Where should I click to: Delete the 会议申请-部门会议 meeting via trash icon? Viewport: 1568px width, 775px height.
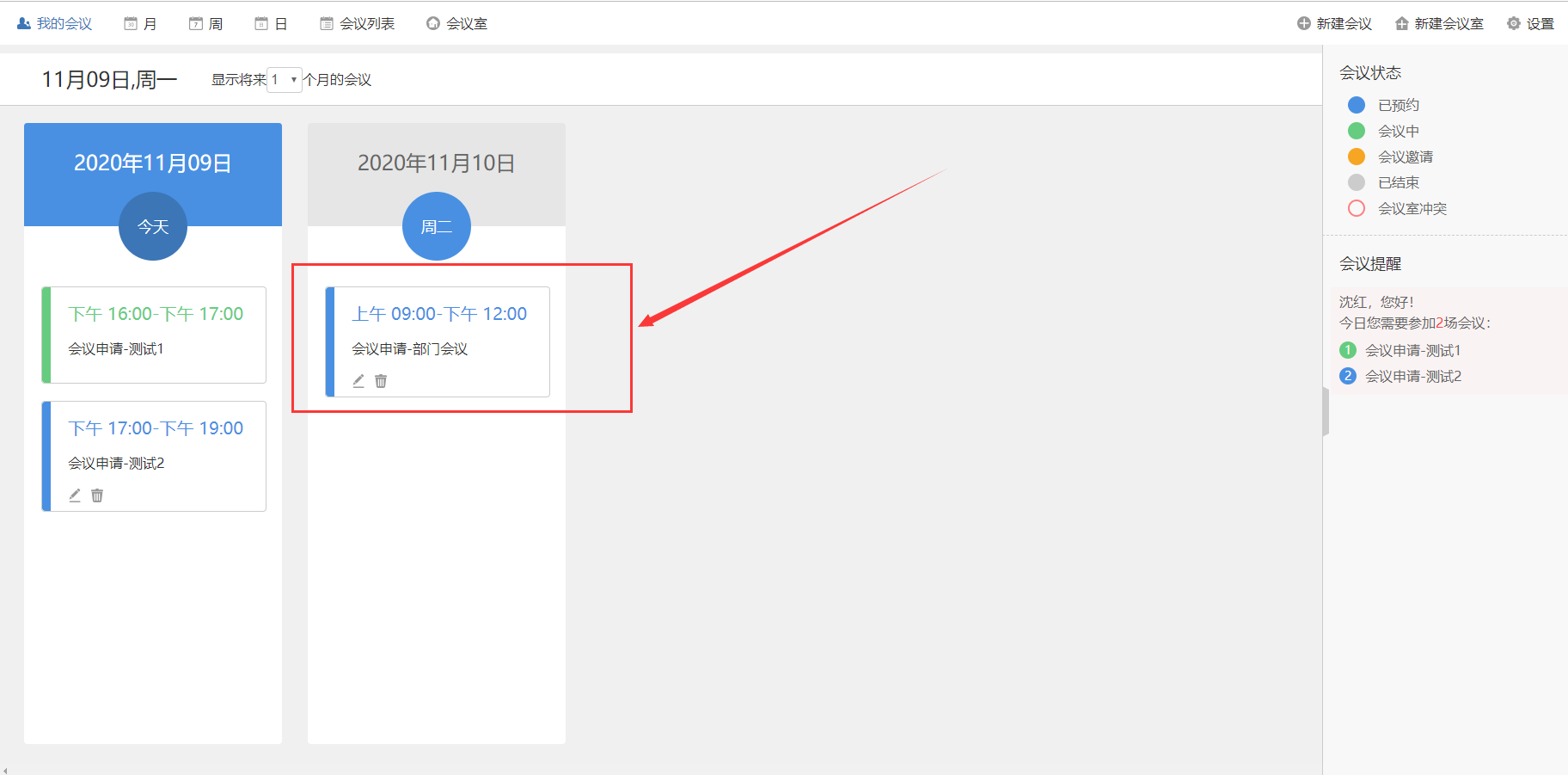(381, 381)
